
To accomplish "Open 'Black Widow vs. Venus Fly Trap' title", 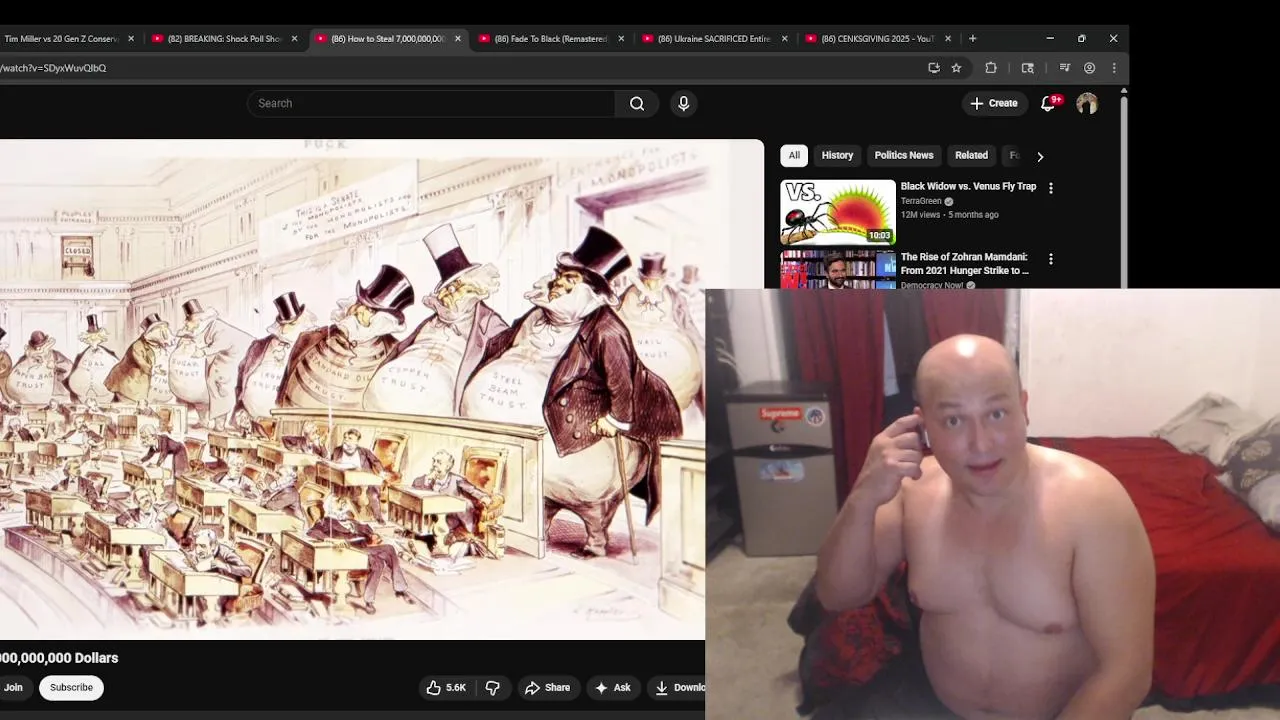I will coord(968,186).
